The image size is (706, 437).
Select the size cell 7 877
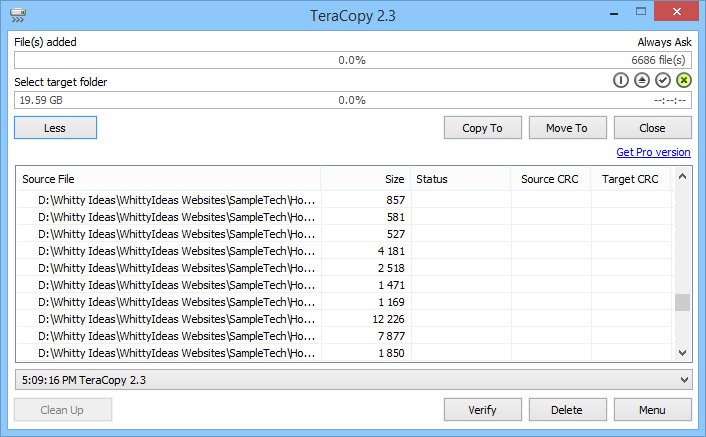tap(391, 336)
